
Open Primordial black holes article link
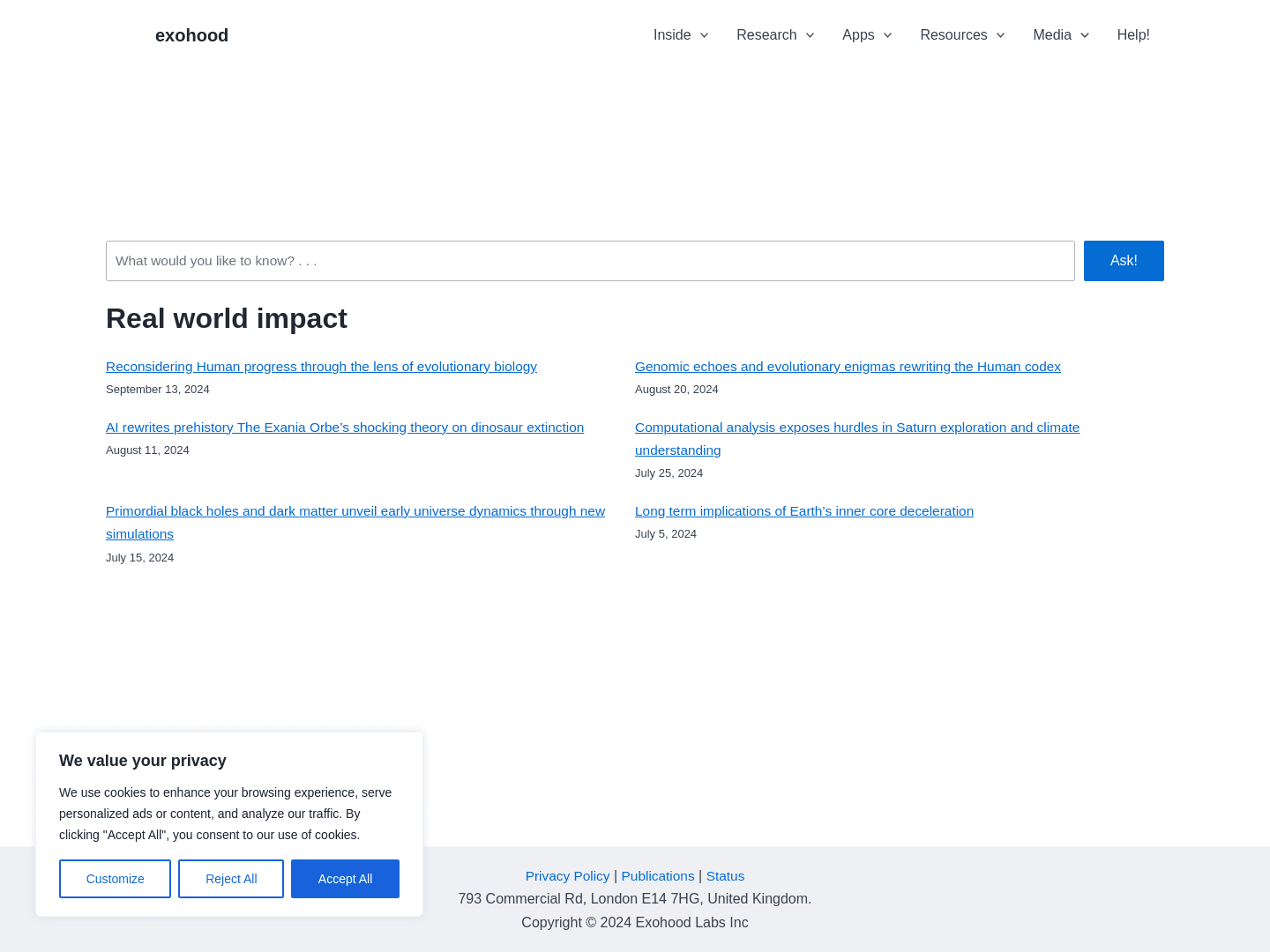[355, 511]
